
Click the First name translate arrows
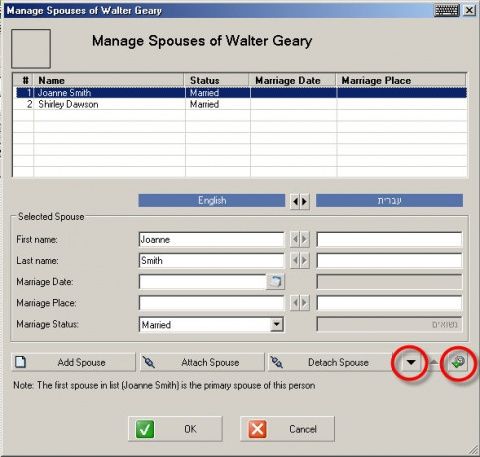(x=300, y=239)
